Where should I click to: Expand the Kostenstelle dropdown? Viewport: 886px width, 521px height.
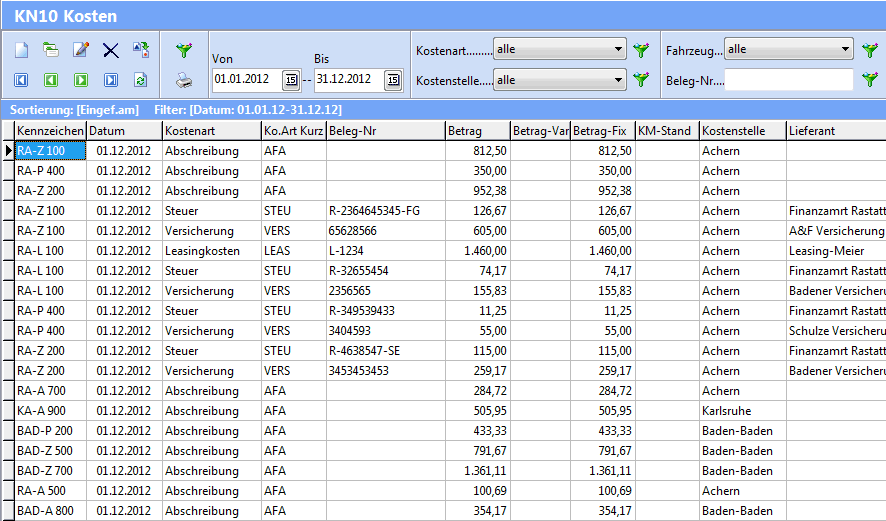tap(617, 79)
